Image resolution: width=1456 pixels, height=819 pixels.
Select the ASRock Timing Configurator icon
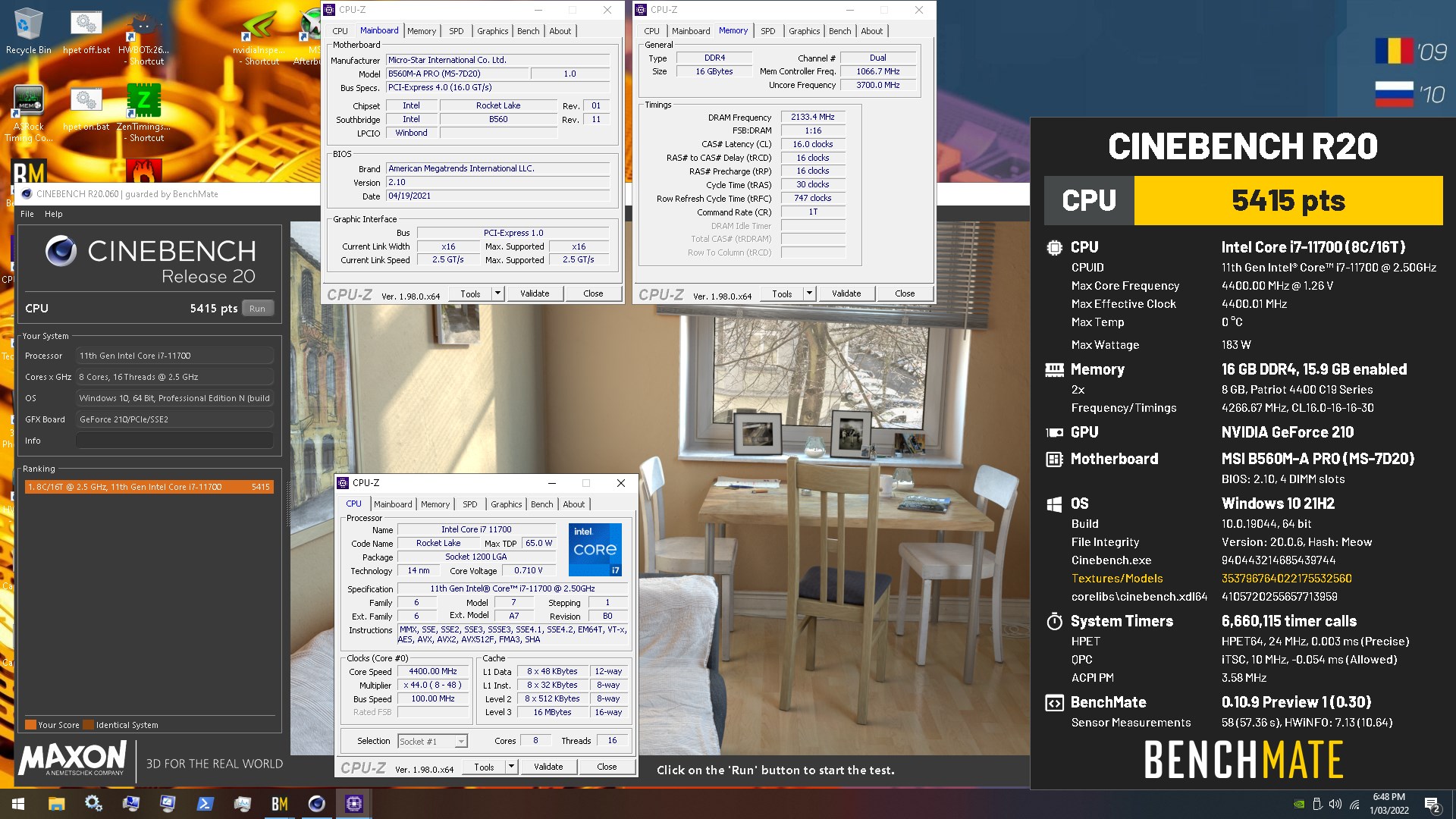pos(28,112)
